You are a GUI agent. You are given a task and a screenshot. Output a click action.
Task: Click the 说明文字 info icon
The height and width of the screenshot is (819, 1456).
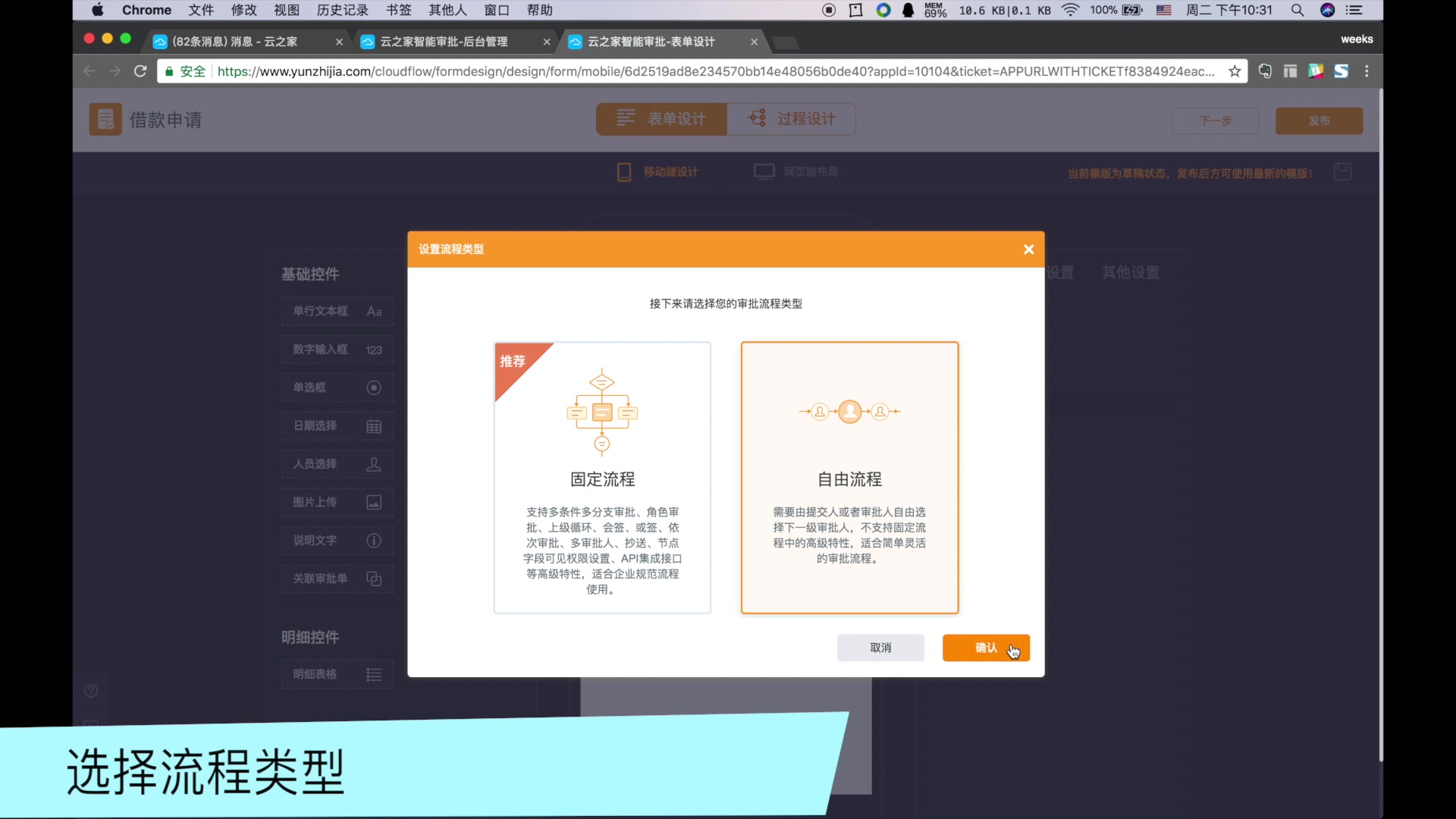374,541
